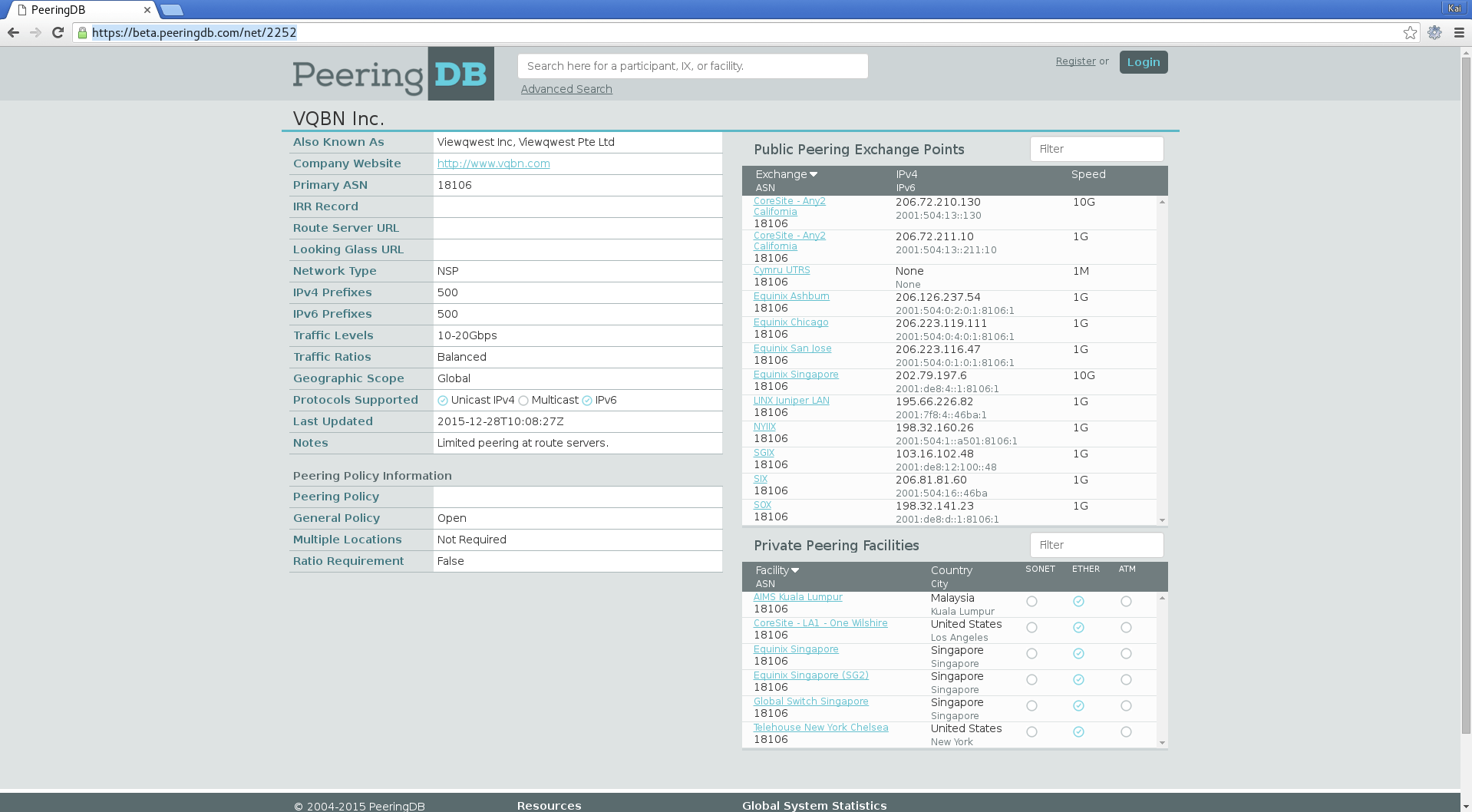The width and height of the screenshot is (1472, 812).
Task: Open the Chrome hamburger menu
Action: [1459, 32]
